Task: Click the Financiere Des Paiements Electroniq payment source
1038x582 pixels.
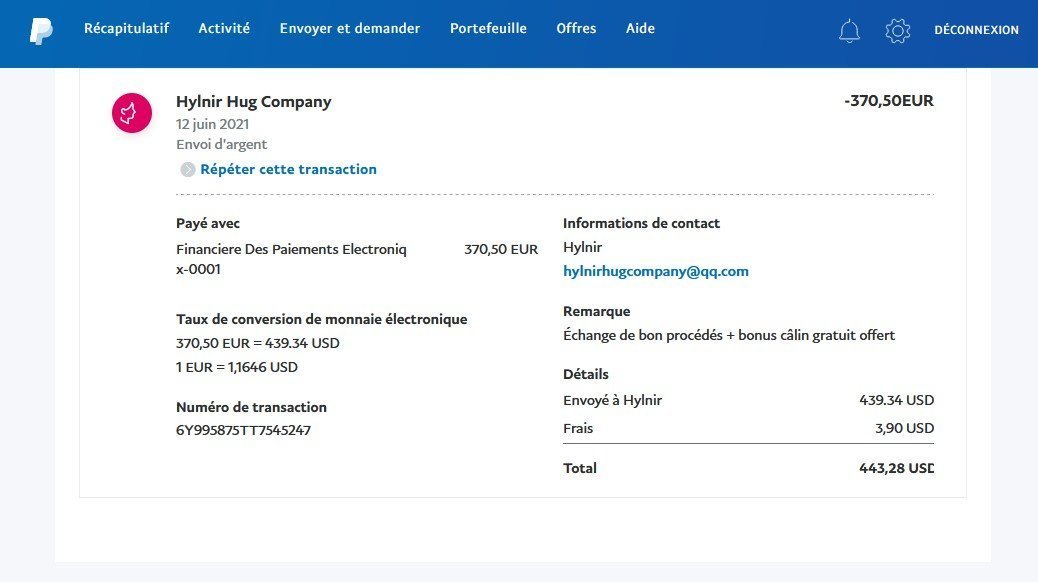Action: [291, 249]
